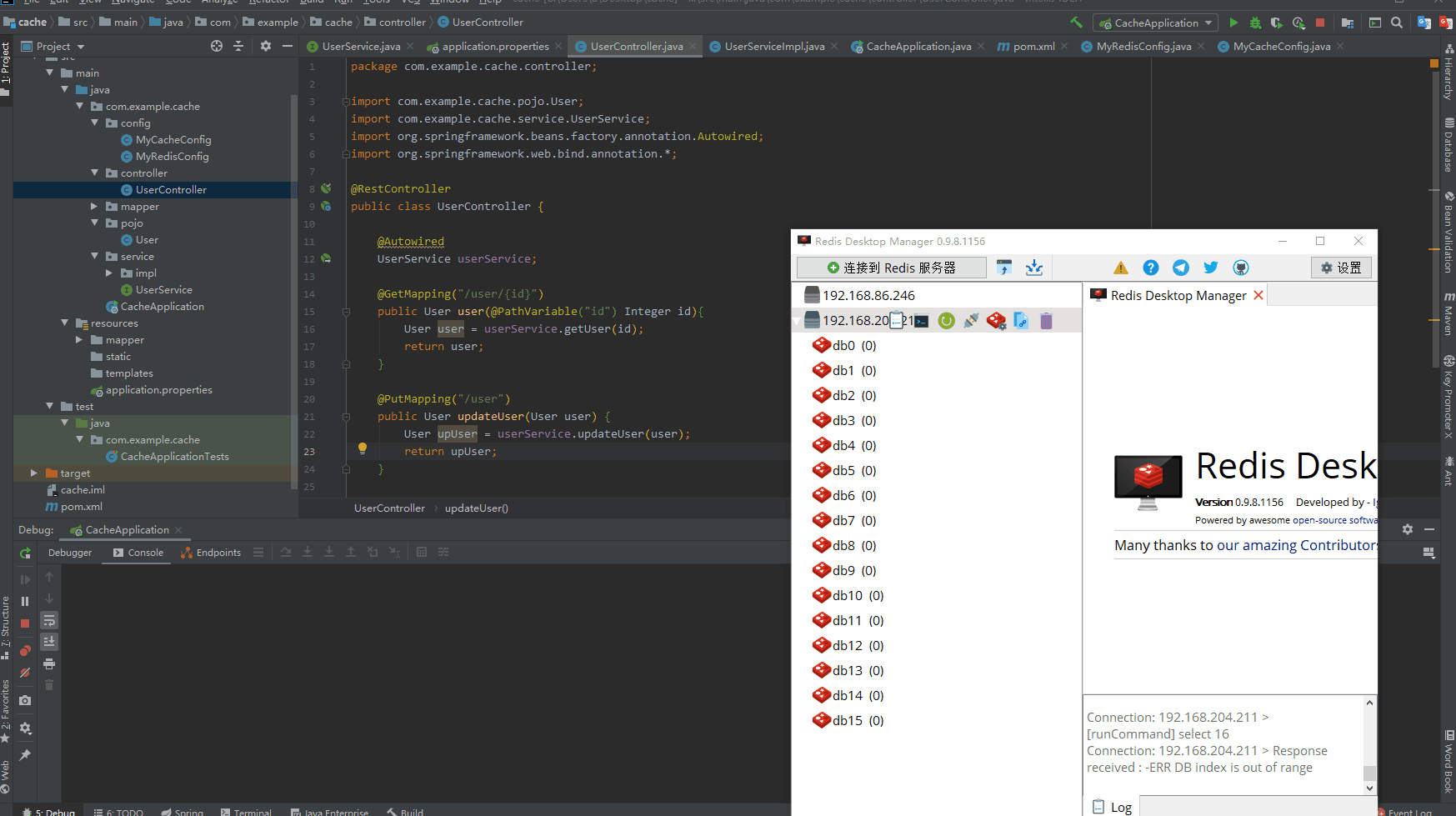Delete the 192.168.204.211 connection
Screen dimensions: 1456x816
(1046, 321)
